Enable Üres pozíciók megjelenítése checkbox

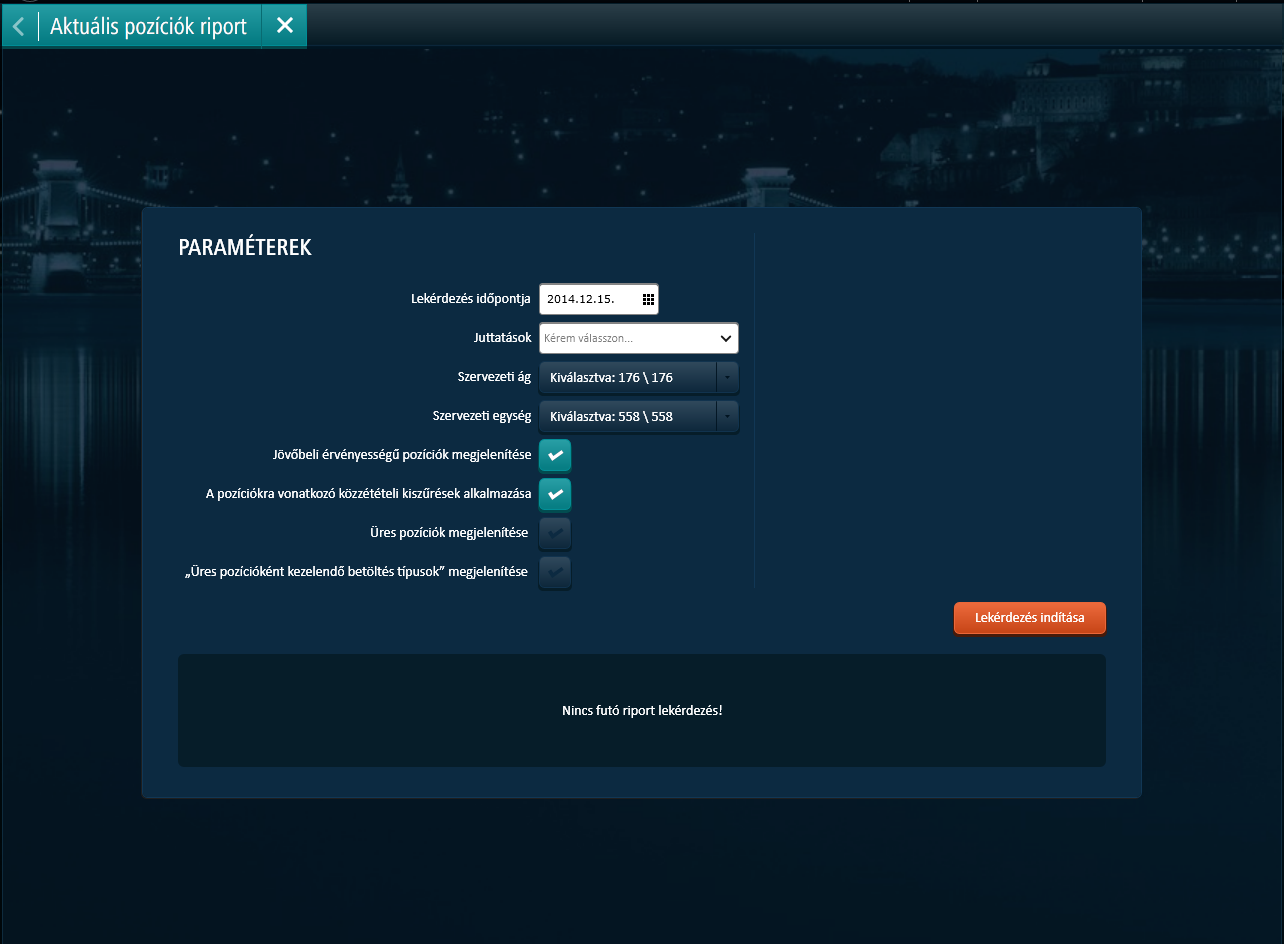click(x=555, y=533)
